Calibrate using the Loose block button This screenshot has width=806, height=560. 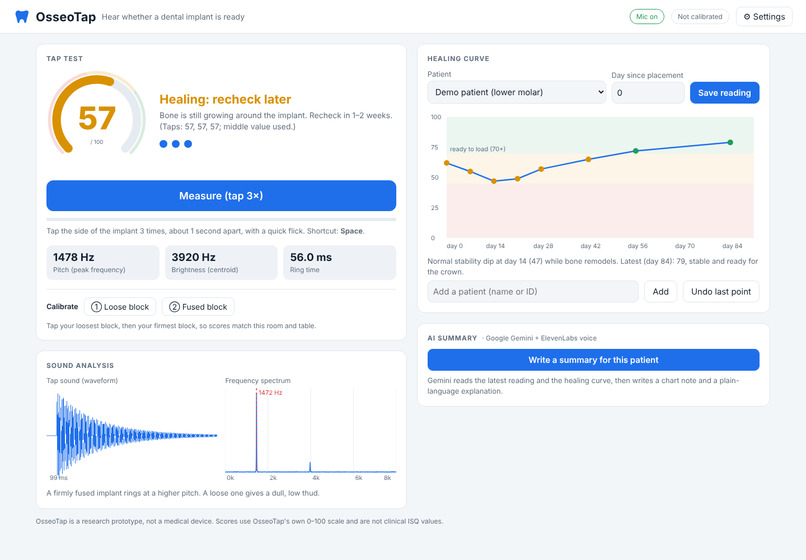(121, 306)
